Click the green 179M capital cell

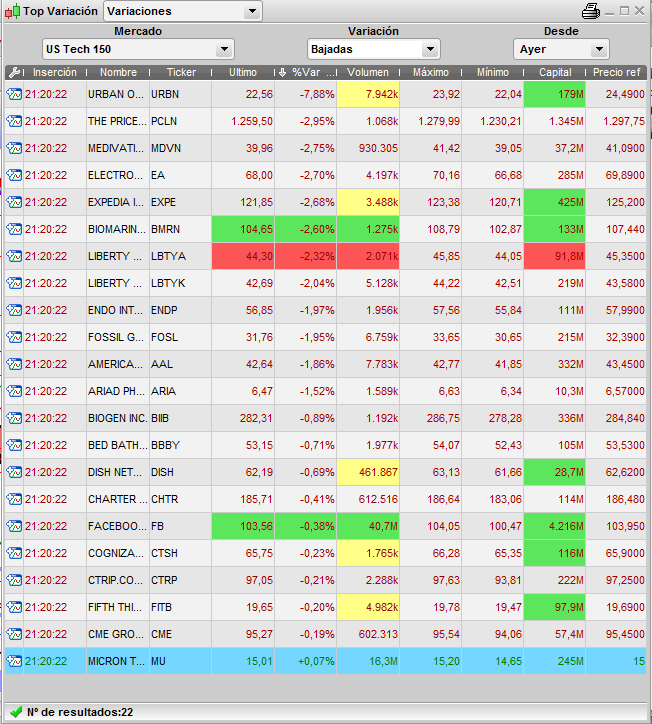pyautogui.click(x=555, y=94)
